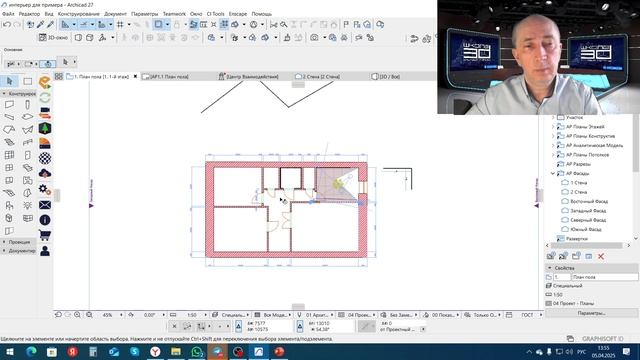
Task: Open the Редактор menu
Action: (x=29, y=14)
